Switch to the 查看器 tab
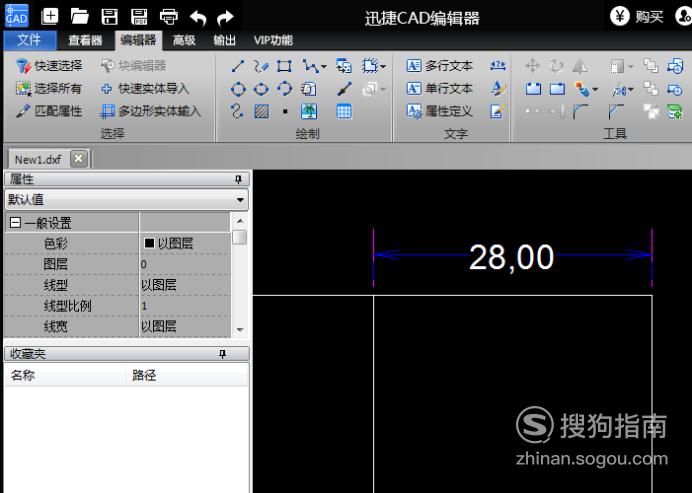Screen dimensions: 692x493 (x=85, y=41)
